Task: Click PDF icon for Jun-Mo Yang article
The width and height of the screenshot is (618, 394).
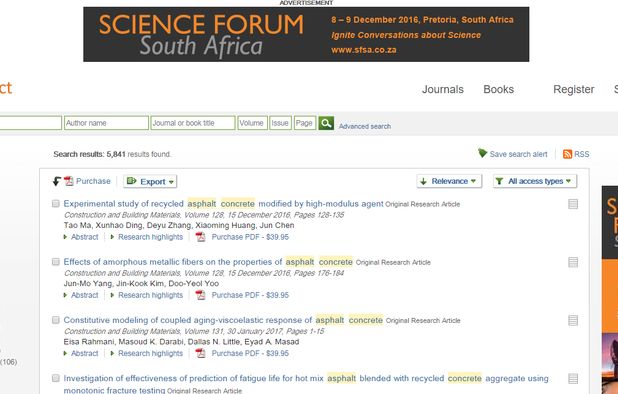Action: coord(201,295)
